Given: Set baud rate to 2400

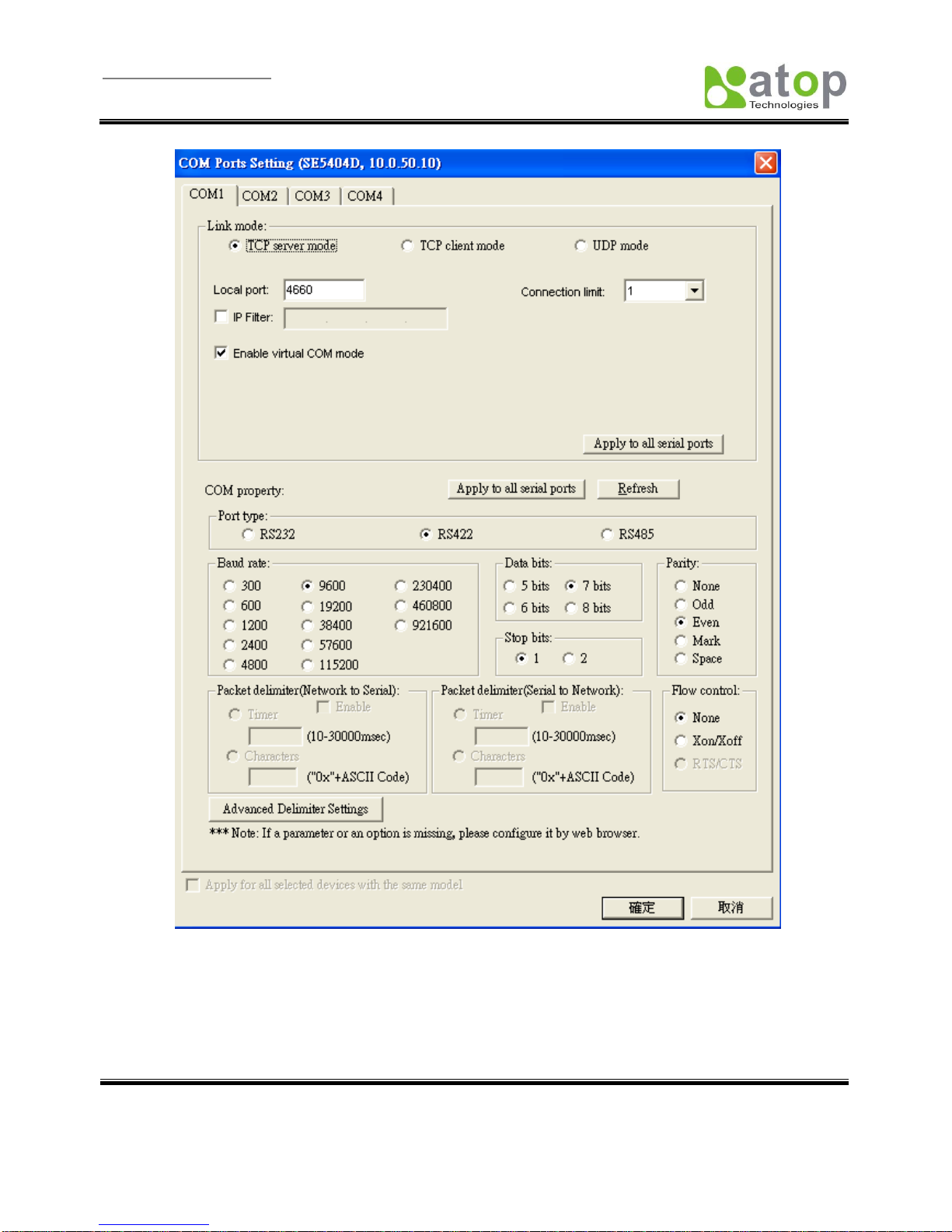Looking at the screenshot, I should (x=229, y=645).
